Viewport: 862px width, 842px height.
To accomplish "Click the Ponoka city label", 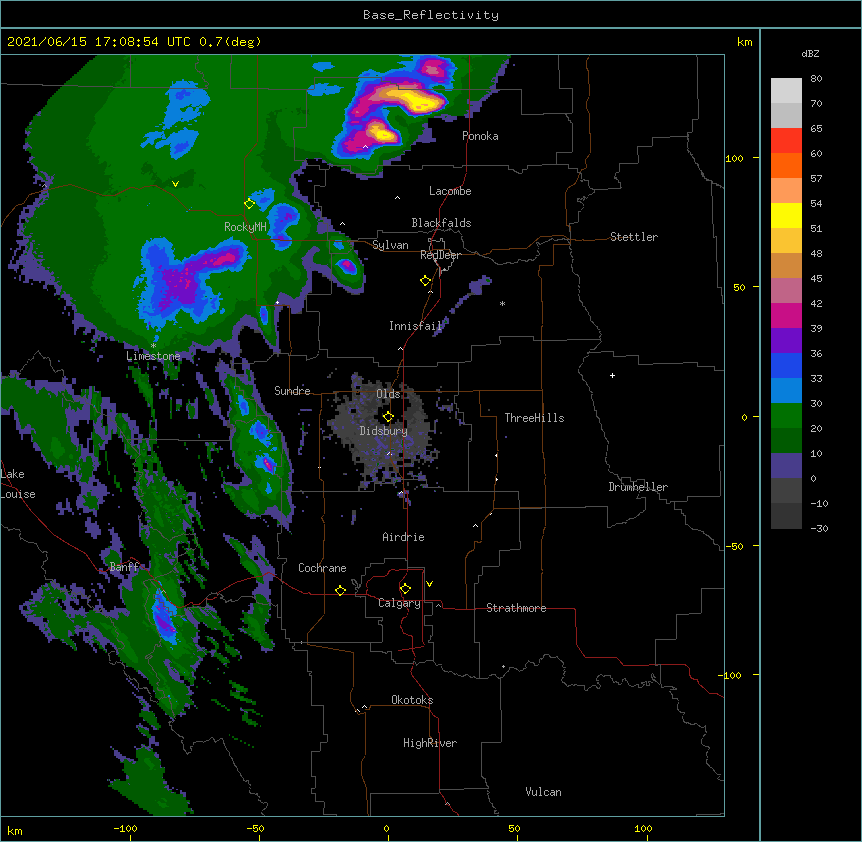I will 480,136.
